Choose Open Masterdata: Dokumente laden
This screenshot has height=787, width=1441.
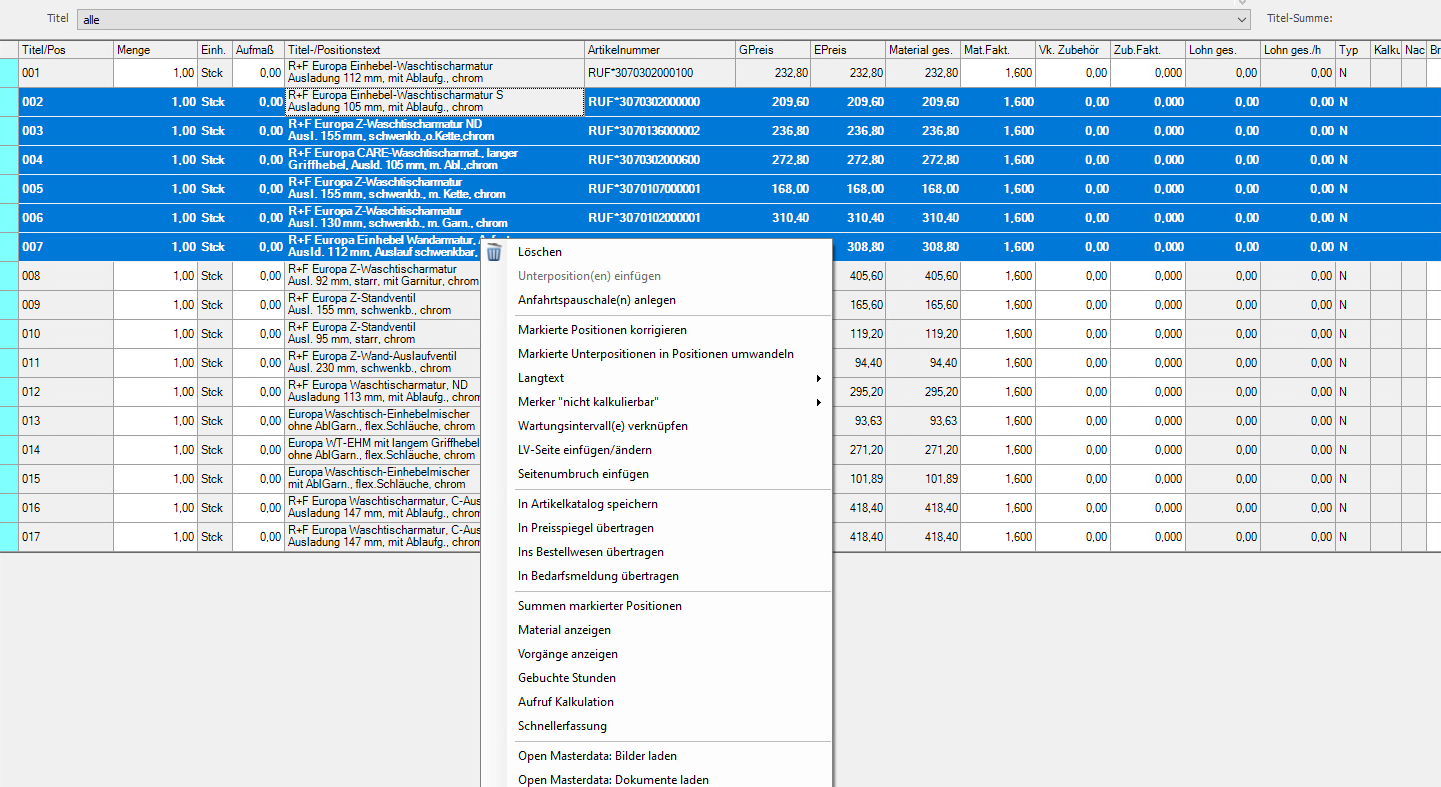coord(613,780)
